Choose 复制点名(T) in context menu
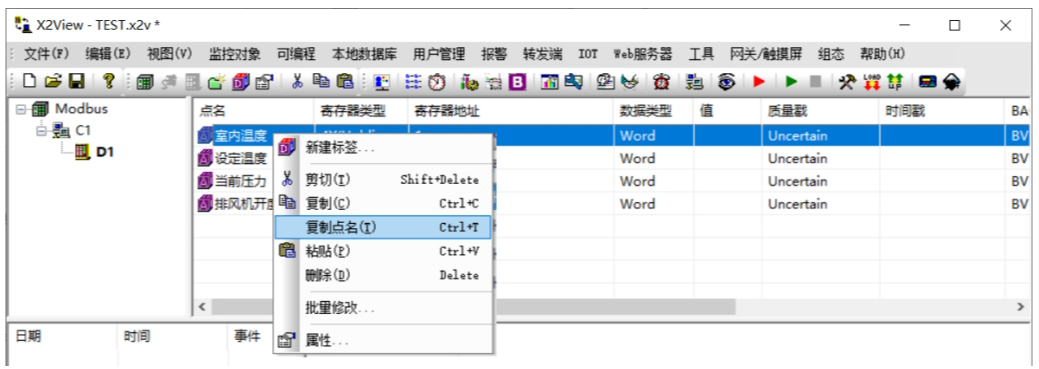This screenshot has width=1039, height=369. [x=383, y=227]
